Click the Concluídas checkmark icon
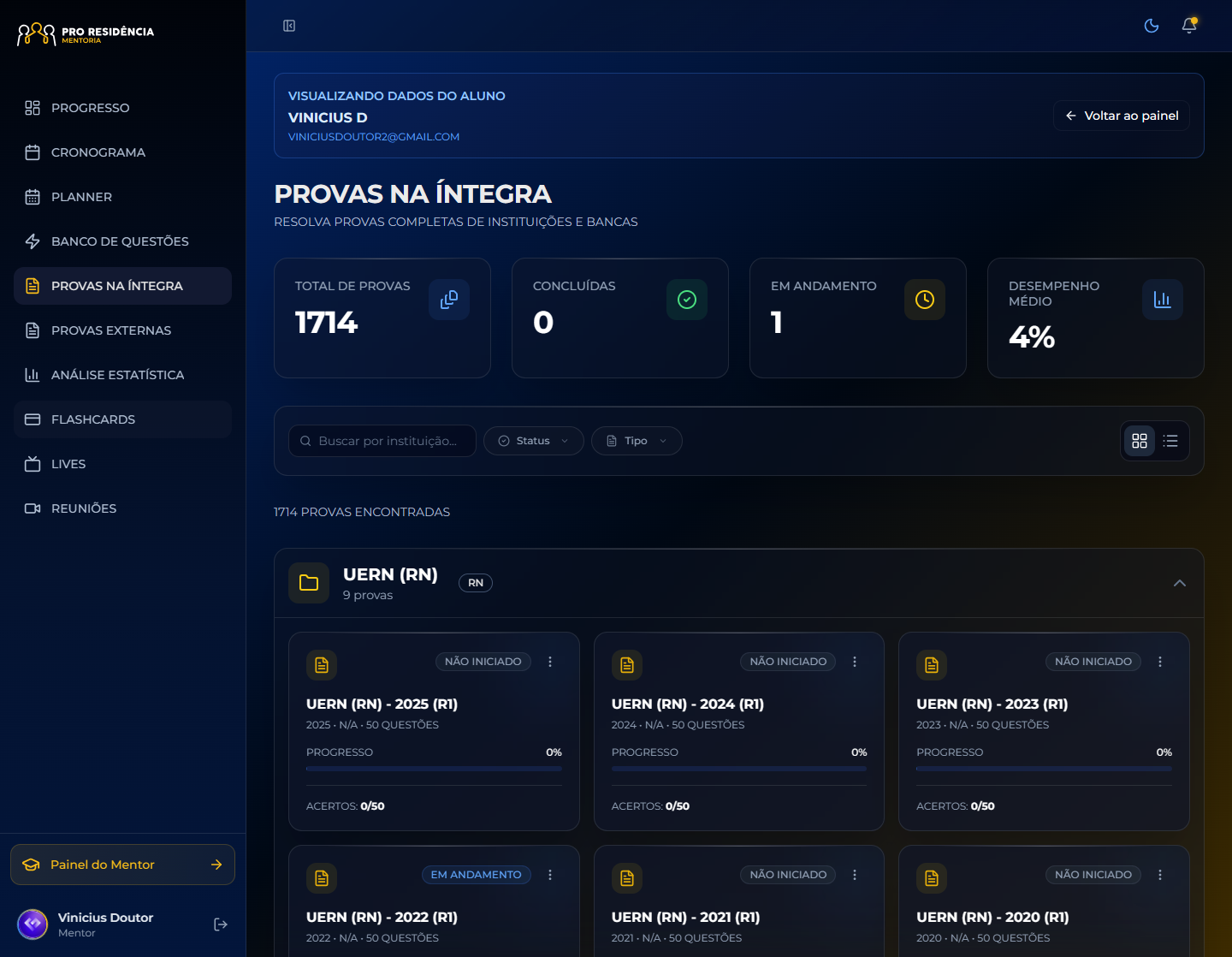The width and height of the screenshot is (1232, 957). [x=687, y=300]
